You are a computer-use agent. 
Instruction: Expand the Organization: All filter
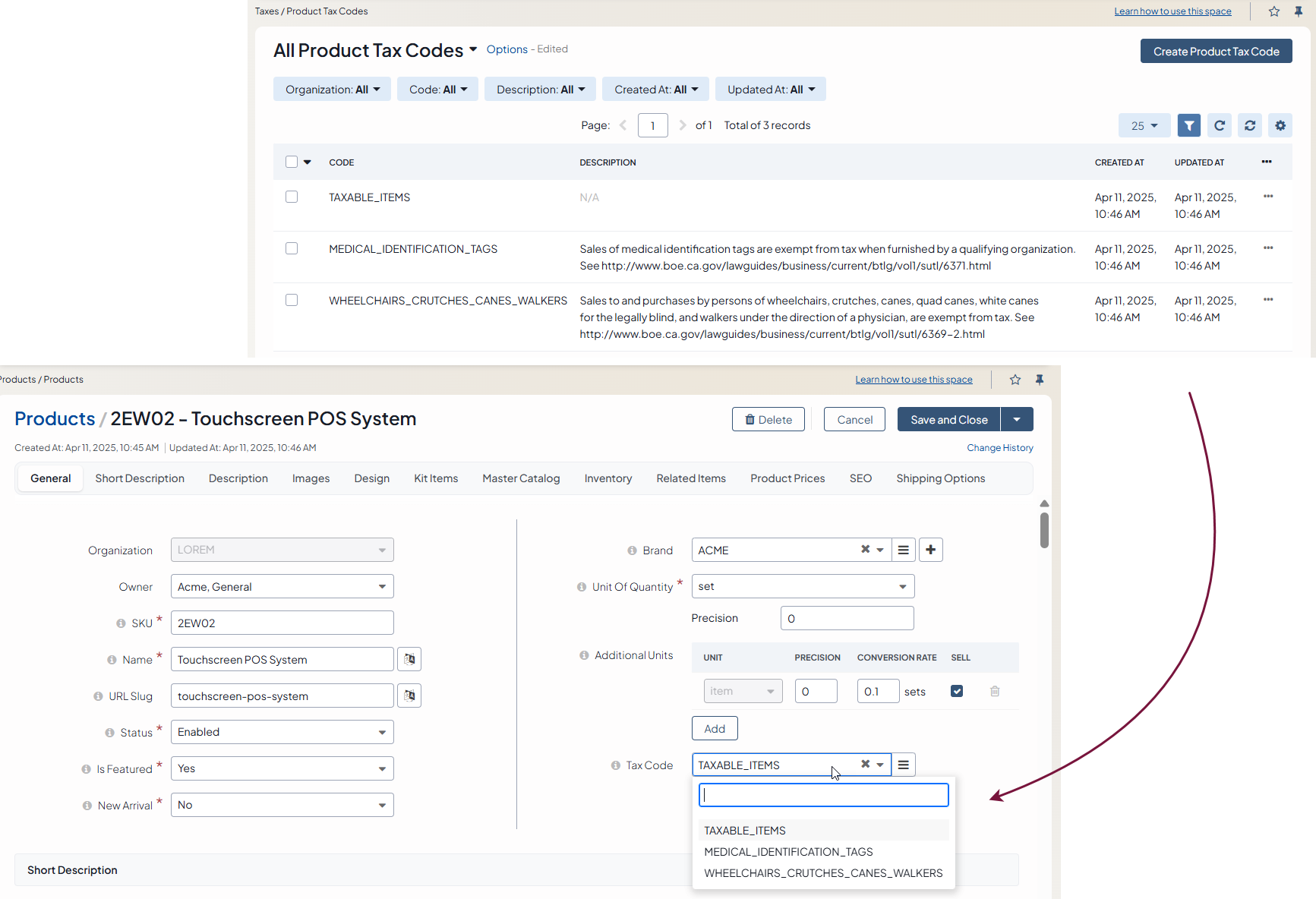pyautogui.click(x=332, y=90)
